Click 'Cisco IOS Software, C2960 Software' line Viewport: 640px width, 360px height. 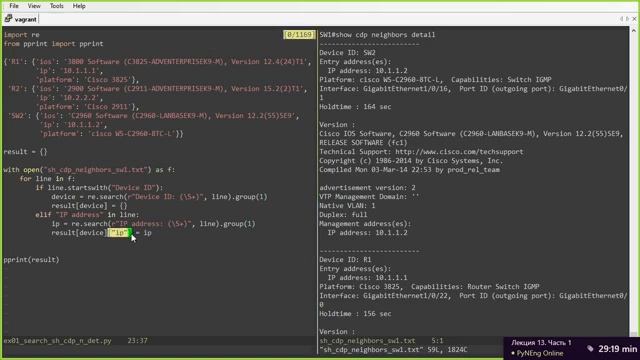471,133
